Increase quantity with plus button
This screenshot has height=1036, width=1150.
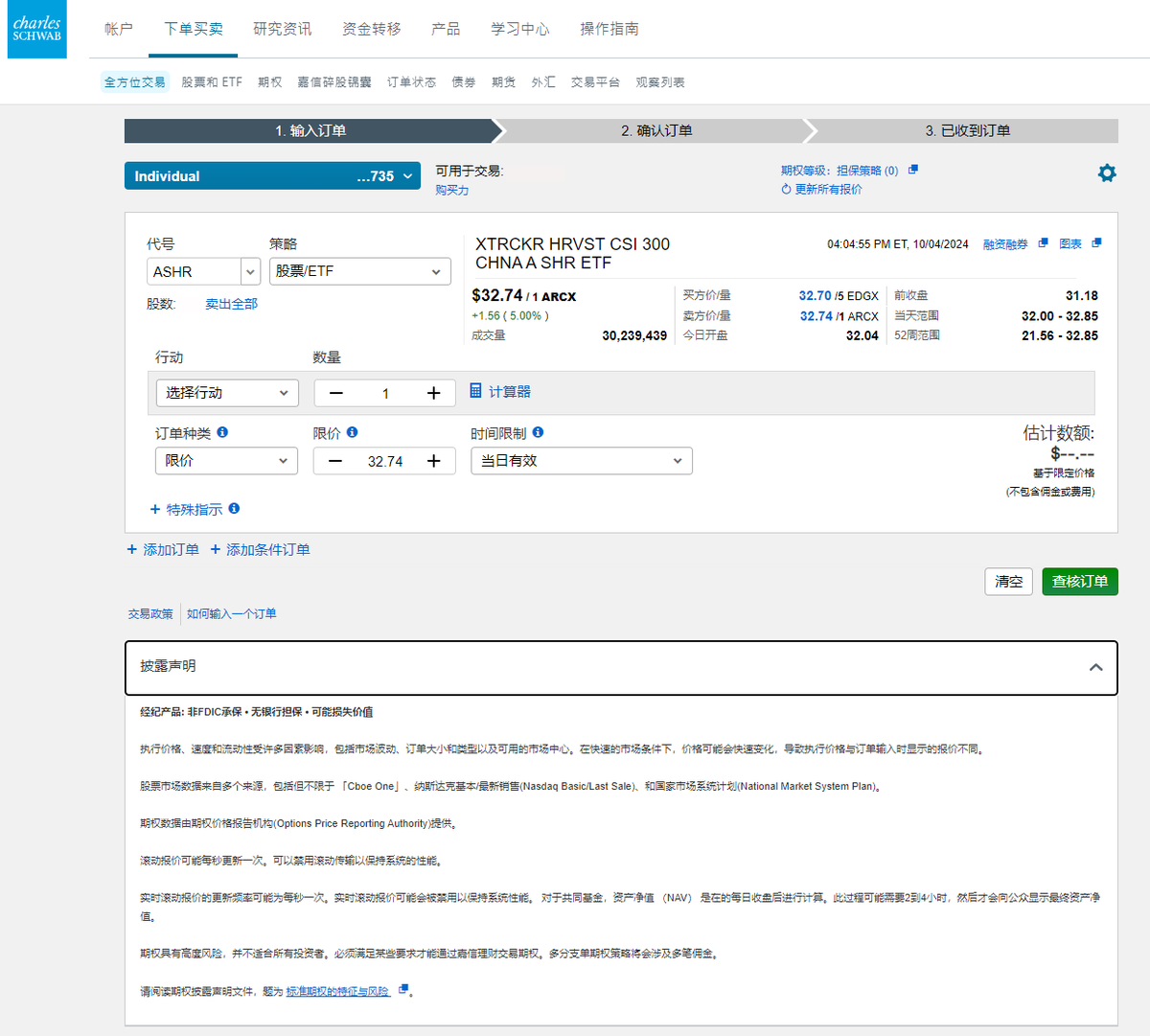click(x=434, y=393)
